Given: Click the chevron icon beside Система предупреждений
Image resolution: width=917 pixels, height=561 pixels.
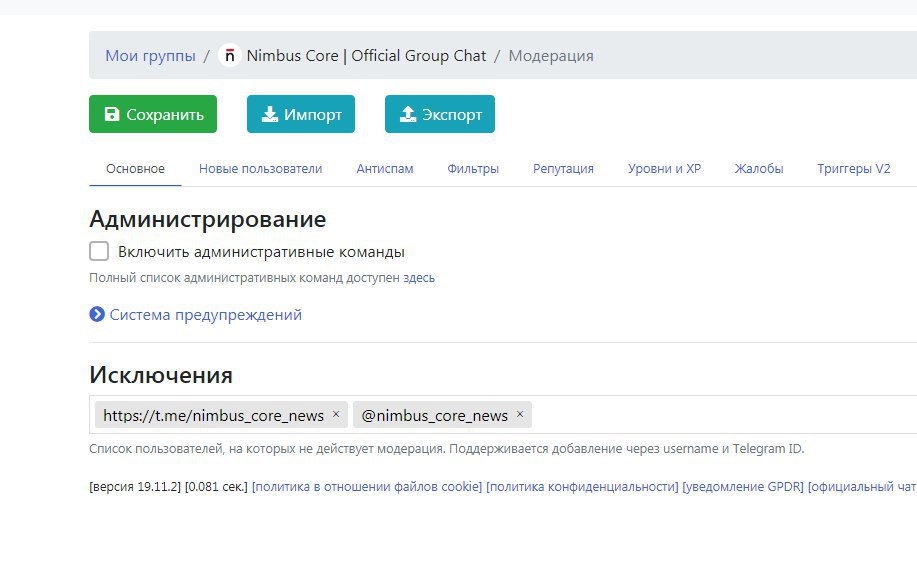Looking at the screenshot, I should [x=97, y=314].
